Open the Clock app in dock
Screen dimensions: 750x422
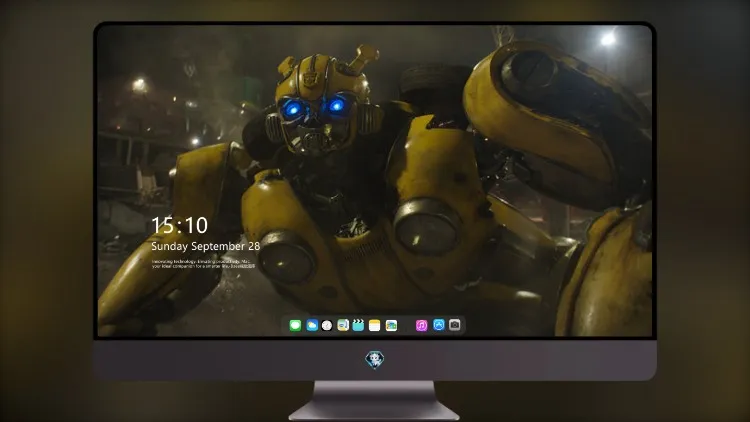(327, 325)
